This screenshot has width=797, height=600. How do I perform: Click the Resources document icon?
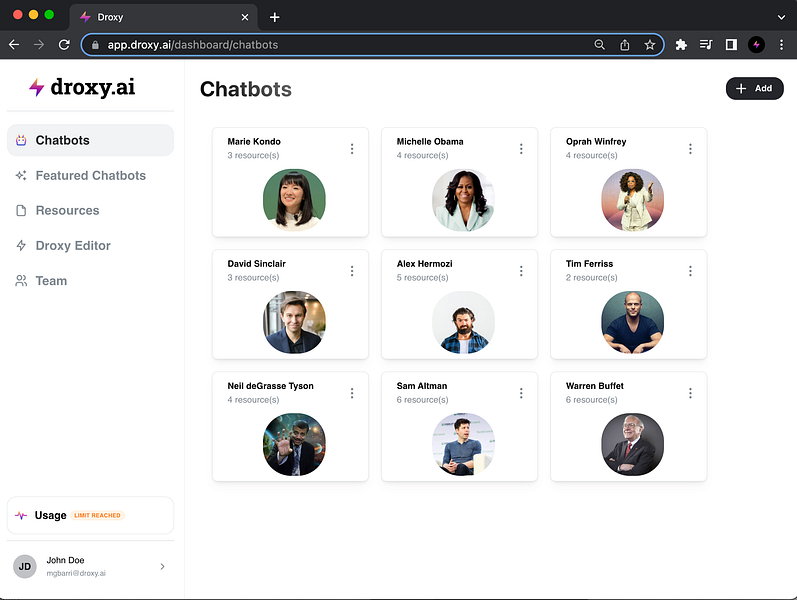pyautogui.click(x=21, y=211)
